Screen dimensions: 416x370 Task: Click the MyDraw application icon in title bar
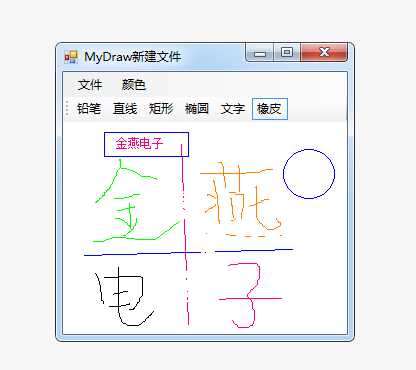[71, 57]
